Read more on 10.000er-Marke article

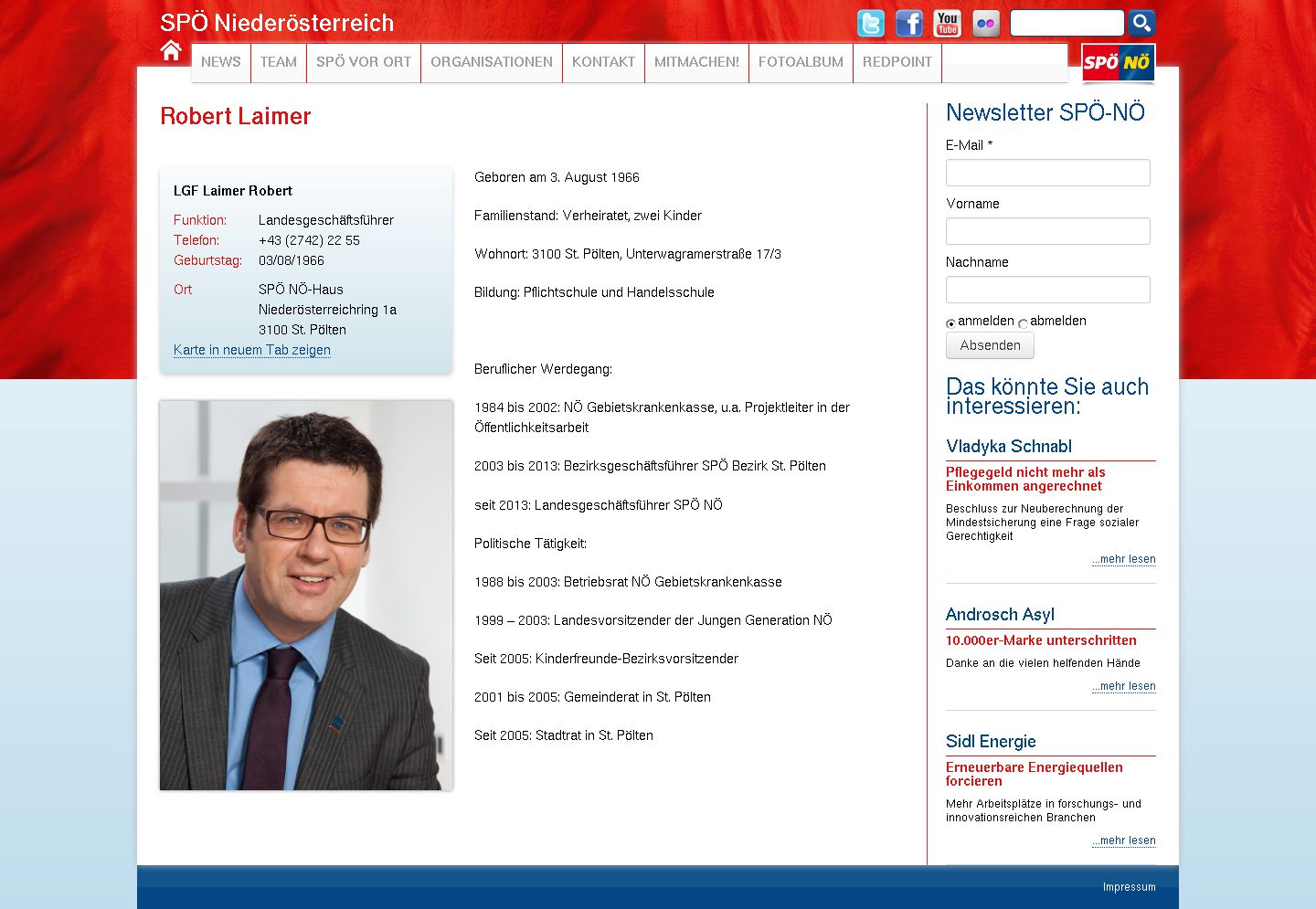1124,686
